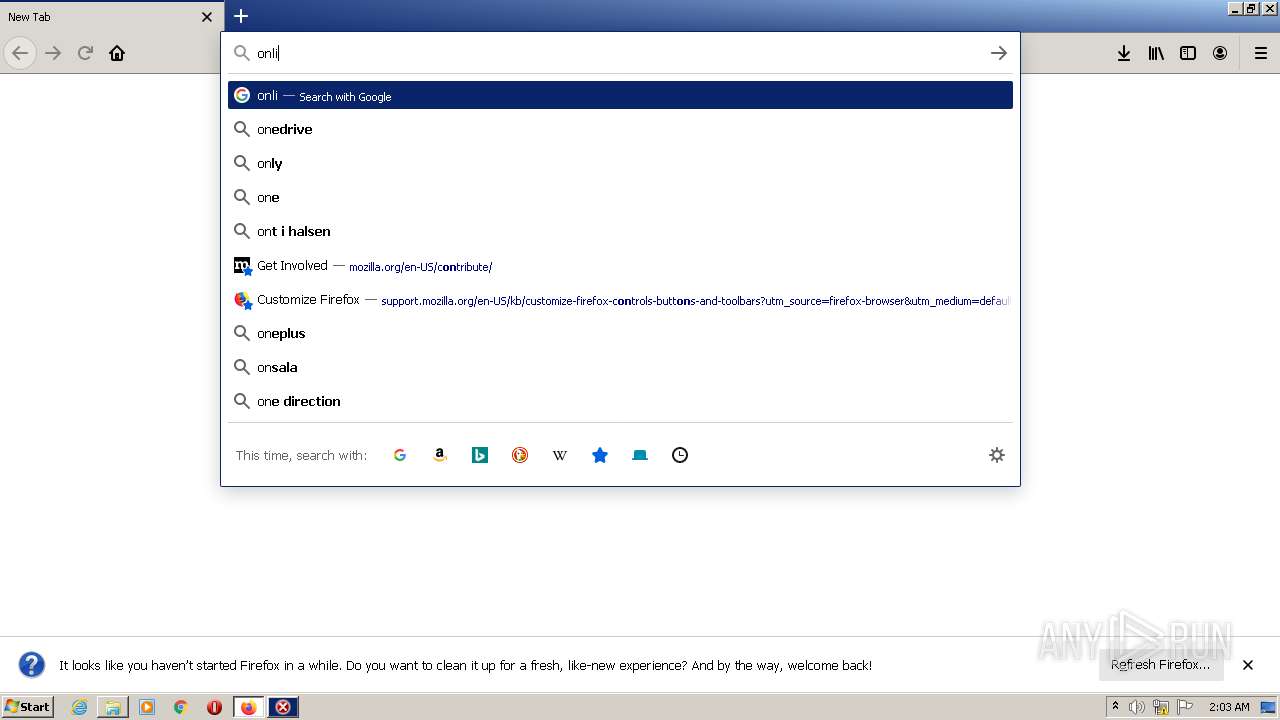Open the red X taskbar application

(283, 707)
